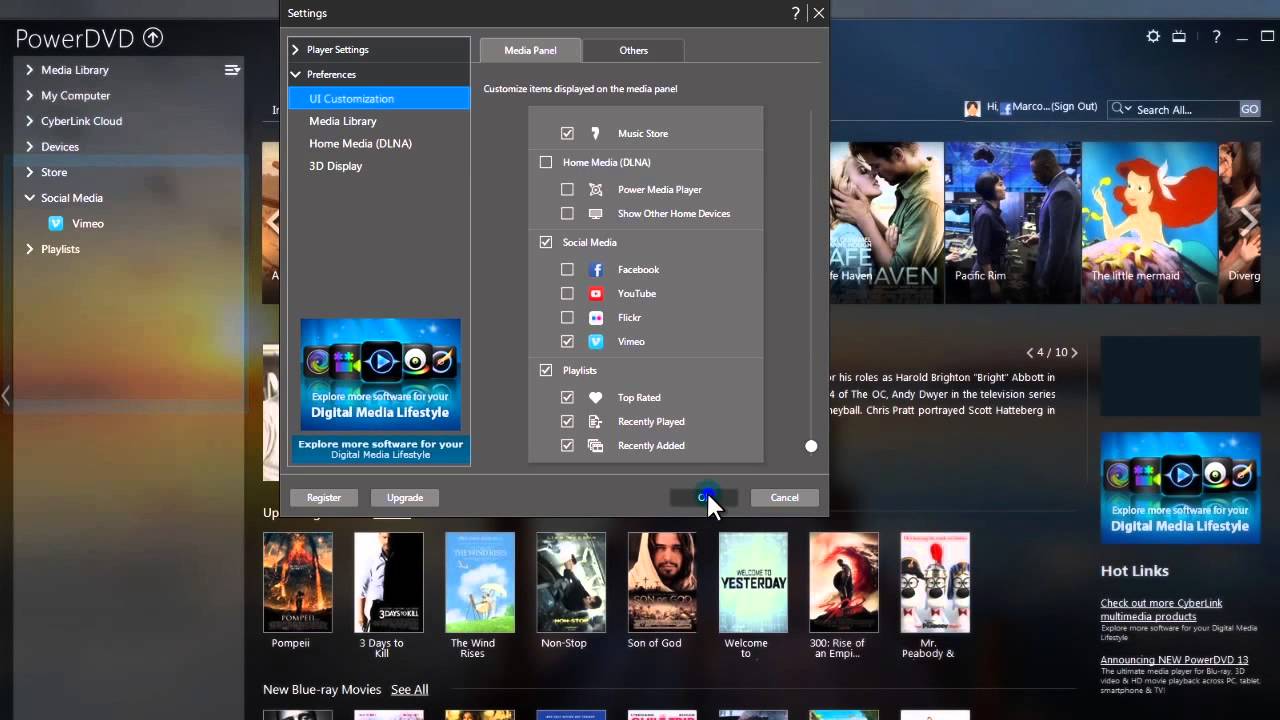Open PowerDVD settings gear icon
This screenshot has height=720, width=1280.
click(x=1153, y=36)
